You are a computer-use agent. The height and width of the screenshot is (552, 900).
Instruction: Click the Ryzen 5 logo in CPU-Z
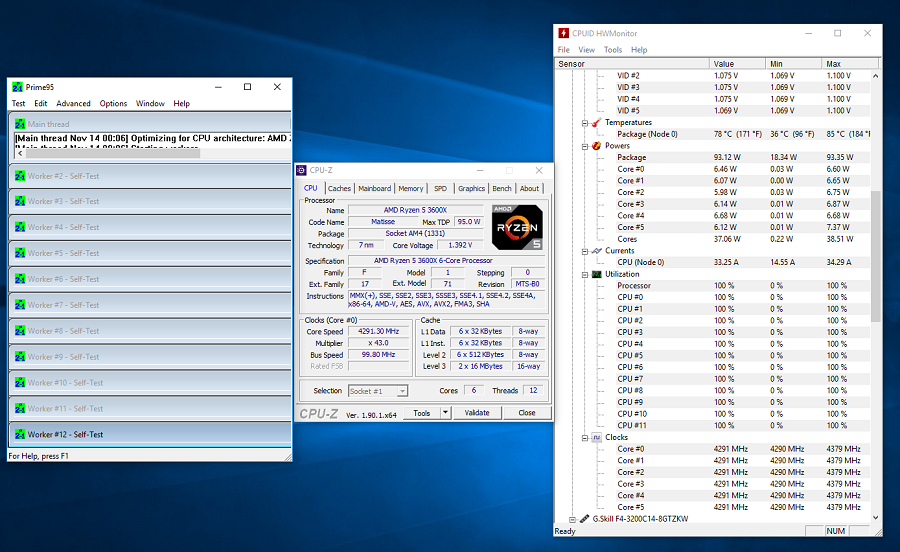coord(517,227)
